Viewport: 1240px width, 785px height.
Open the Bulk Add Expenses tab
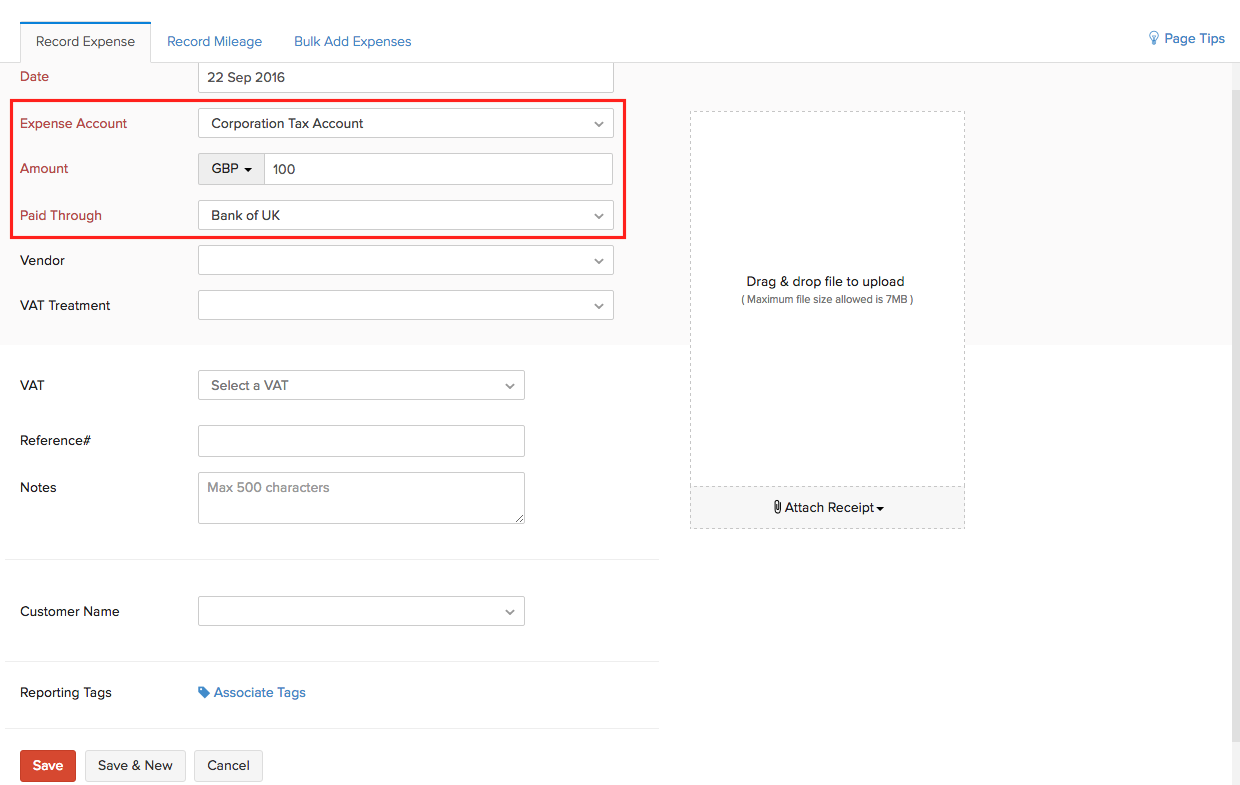pyautogui.click(x=352, y=41)
